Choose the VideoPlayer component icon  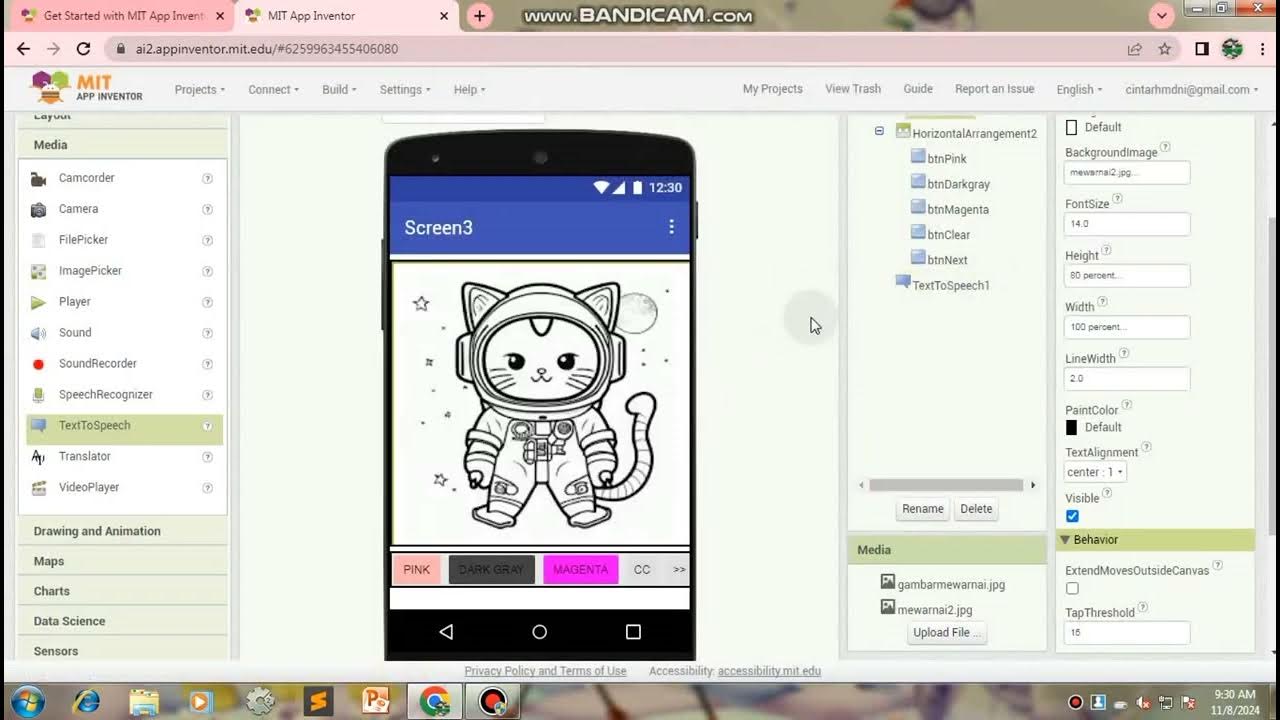tap(38, 489)
